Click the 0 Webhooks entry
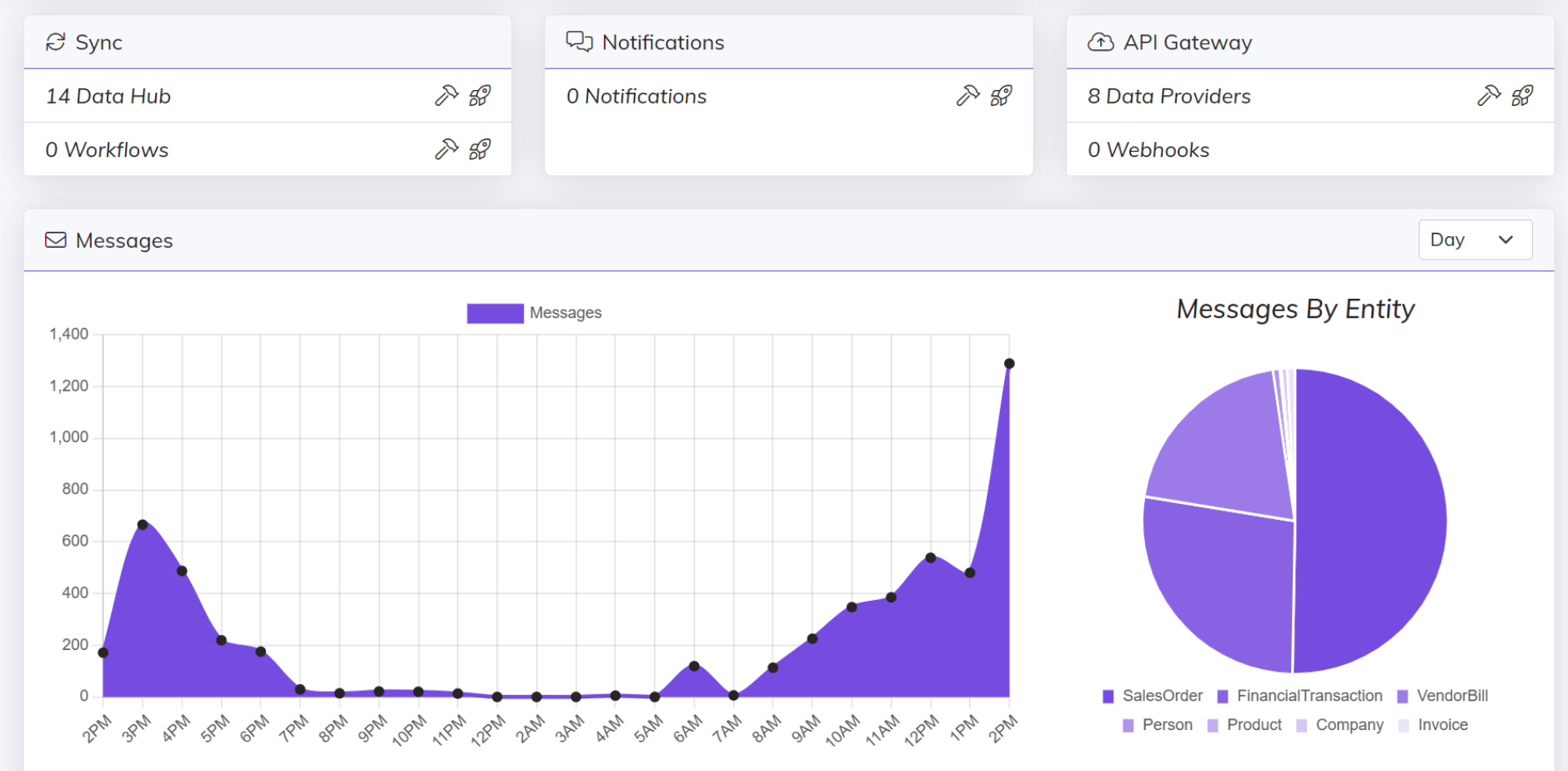The image size is (1568, 771). (1148, 149)
